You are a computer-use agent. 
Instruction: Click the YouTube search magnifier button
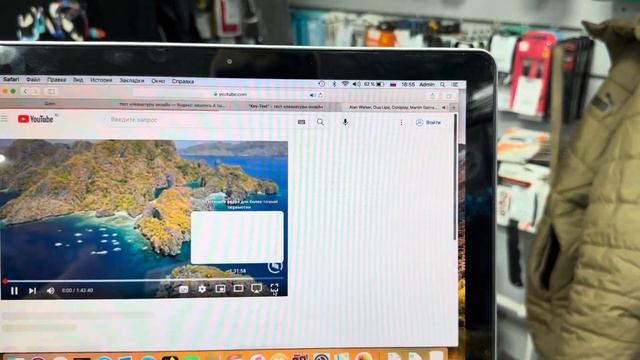coord(320,122)
